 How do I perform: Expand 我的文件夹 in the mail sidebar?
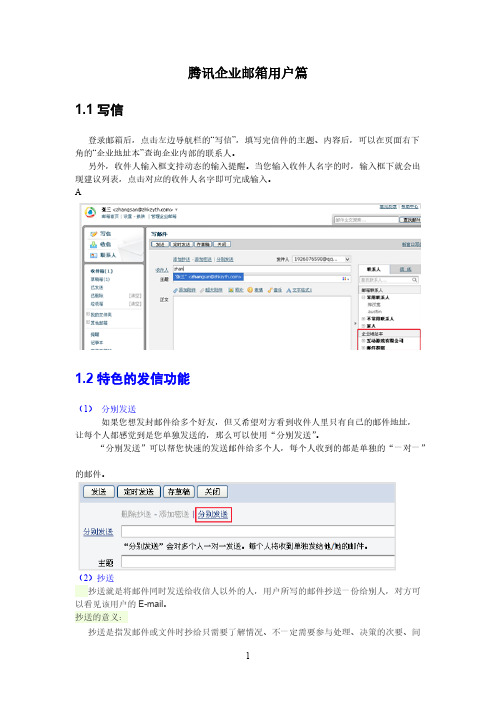pos(88,314)
